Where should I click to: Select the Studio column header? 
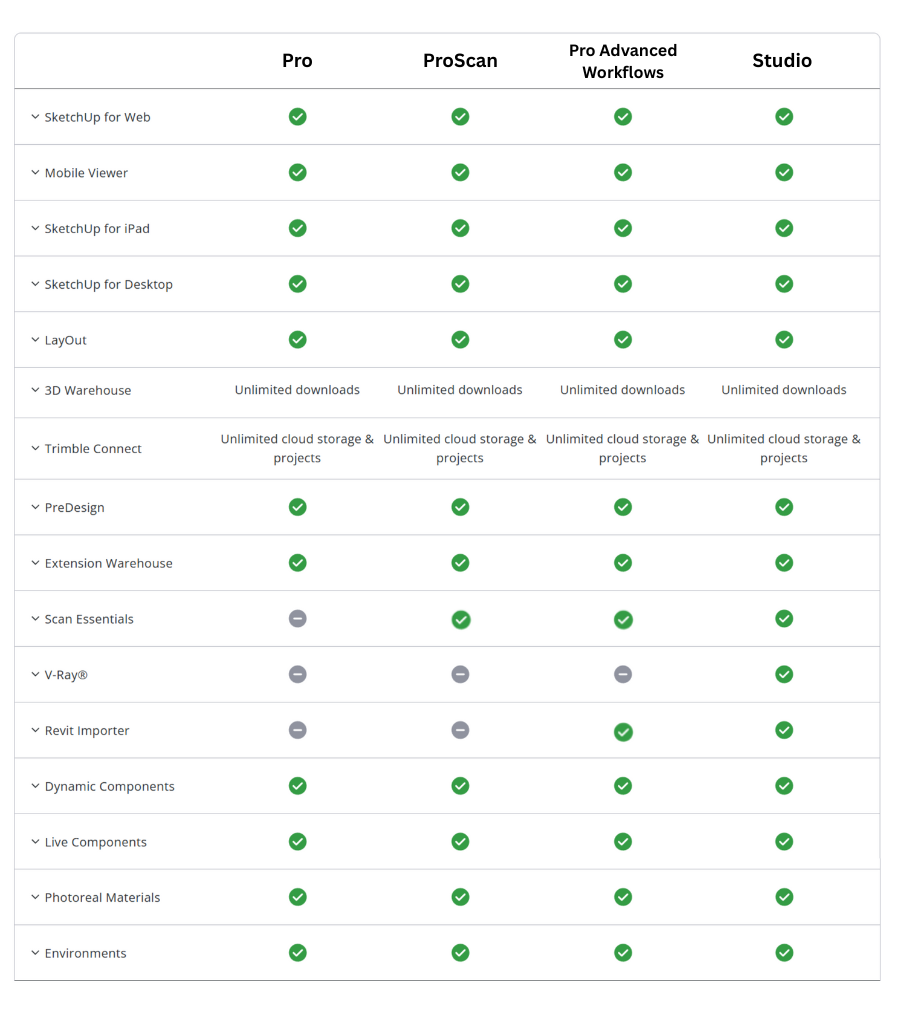tap(782, 61)
